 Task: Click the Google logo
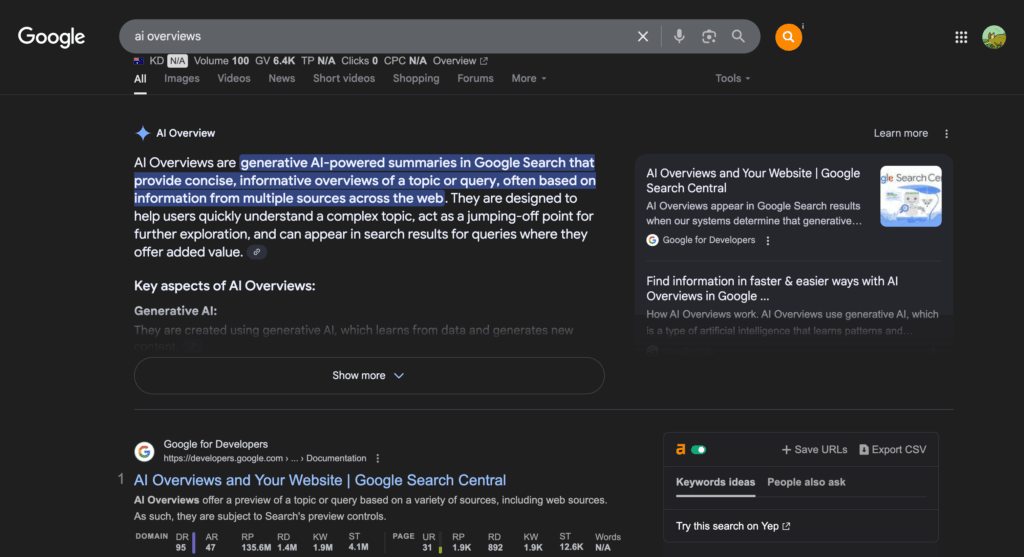point(52,37)
